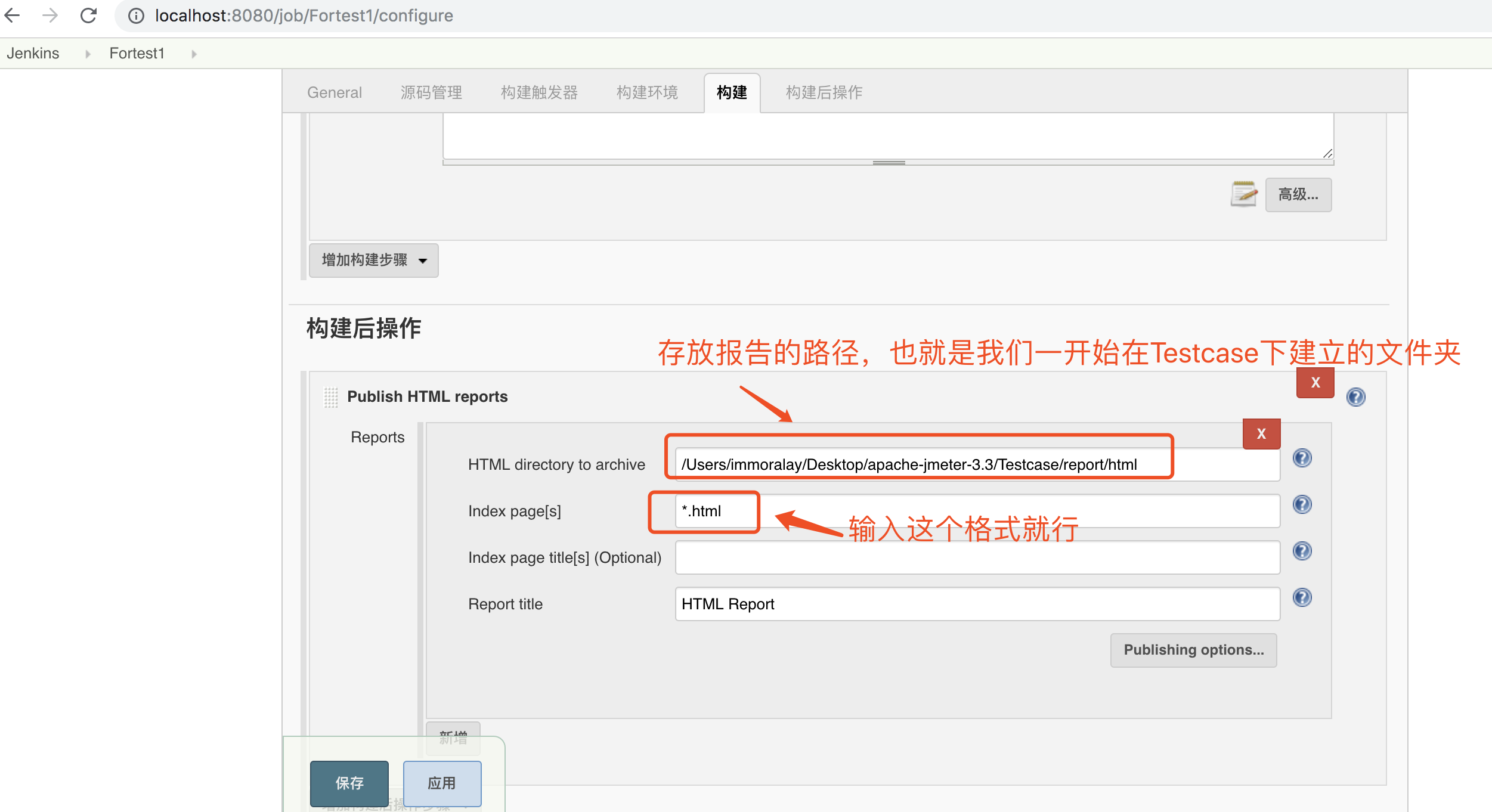Switch to the 源码管理 tab

pyautogui.click(x=431, y=92)
